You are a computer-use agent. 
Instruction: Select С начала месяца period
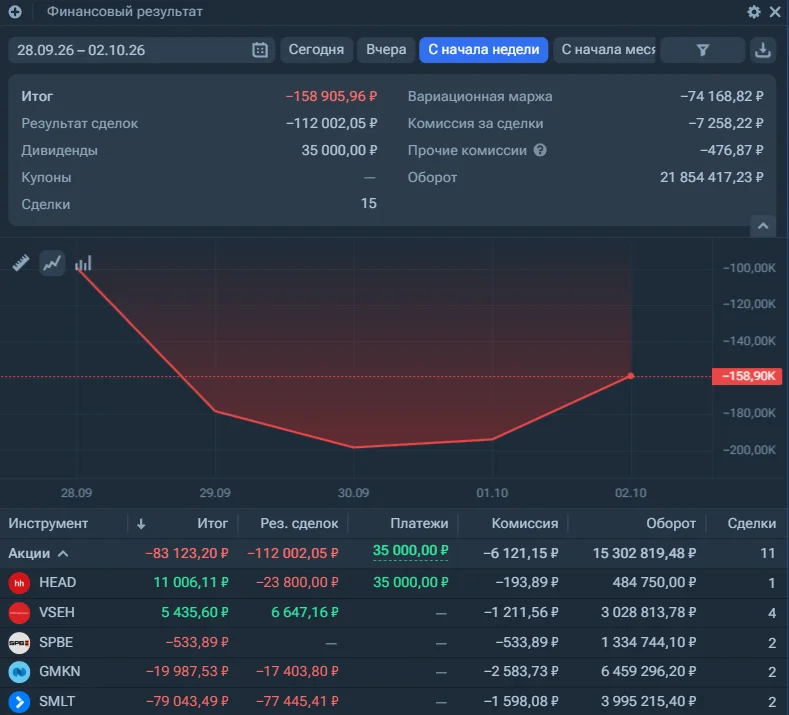click(x=604, y=50)
